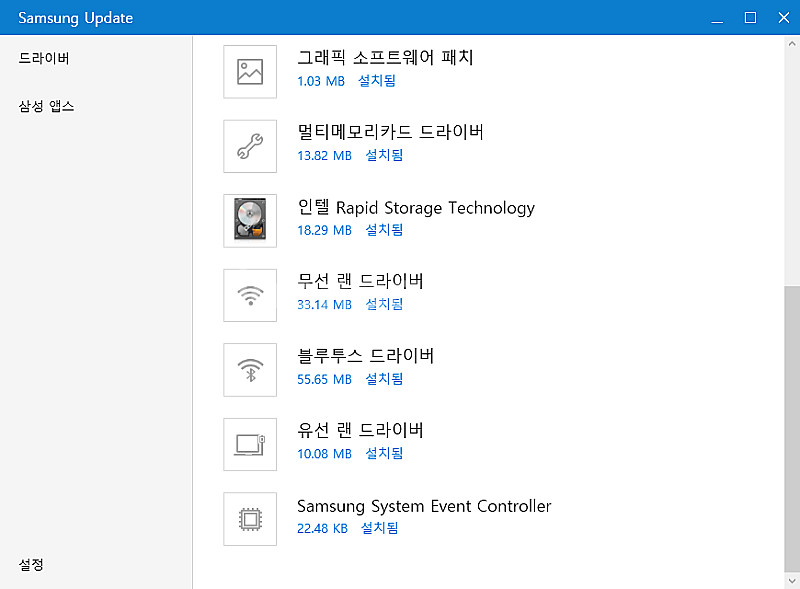
Task: Select the 멀티메모리카드 드라이버 title
Action: click(x=391, y=132)
